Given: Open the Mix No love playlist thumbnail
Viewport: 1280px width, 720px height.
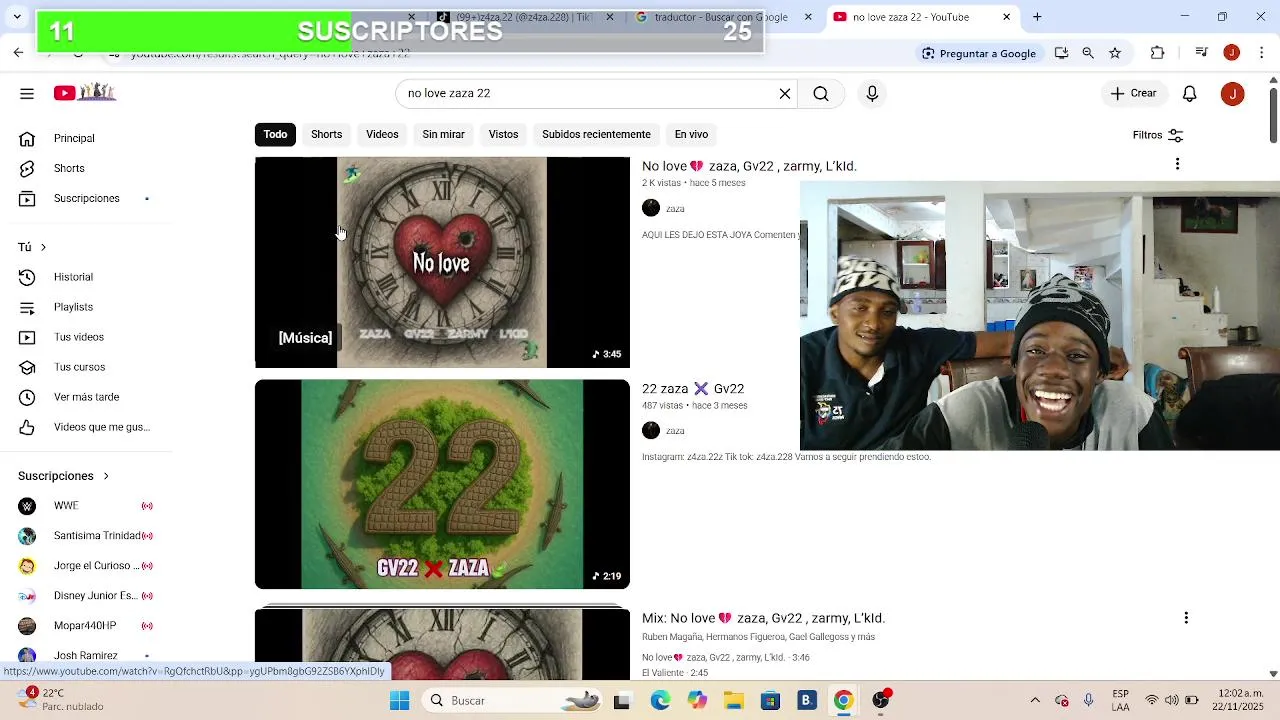Looking at the screenshot, I should [442, 644].
